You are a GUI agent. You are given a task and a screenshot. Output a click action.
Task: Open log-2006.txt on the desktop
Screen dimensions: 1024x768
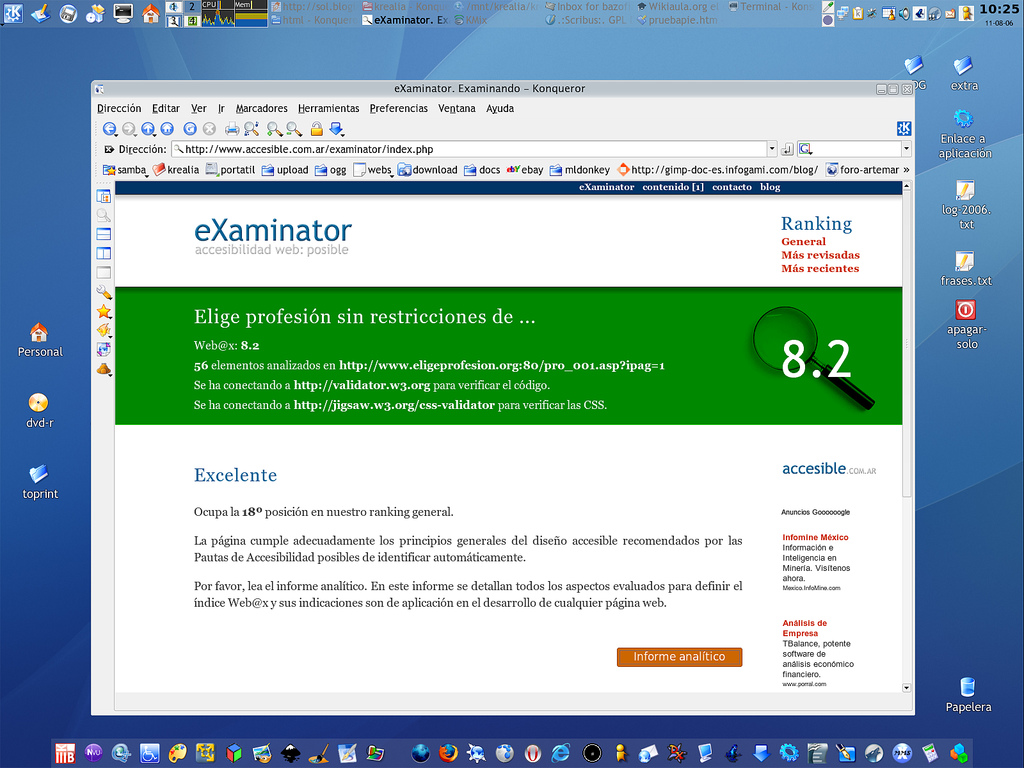point(966,205)
